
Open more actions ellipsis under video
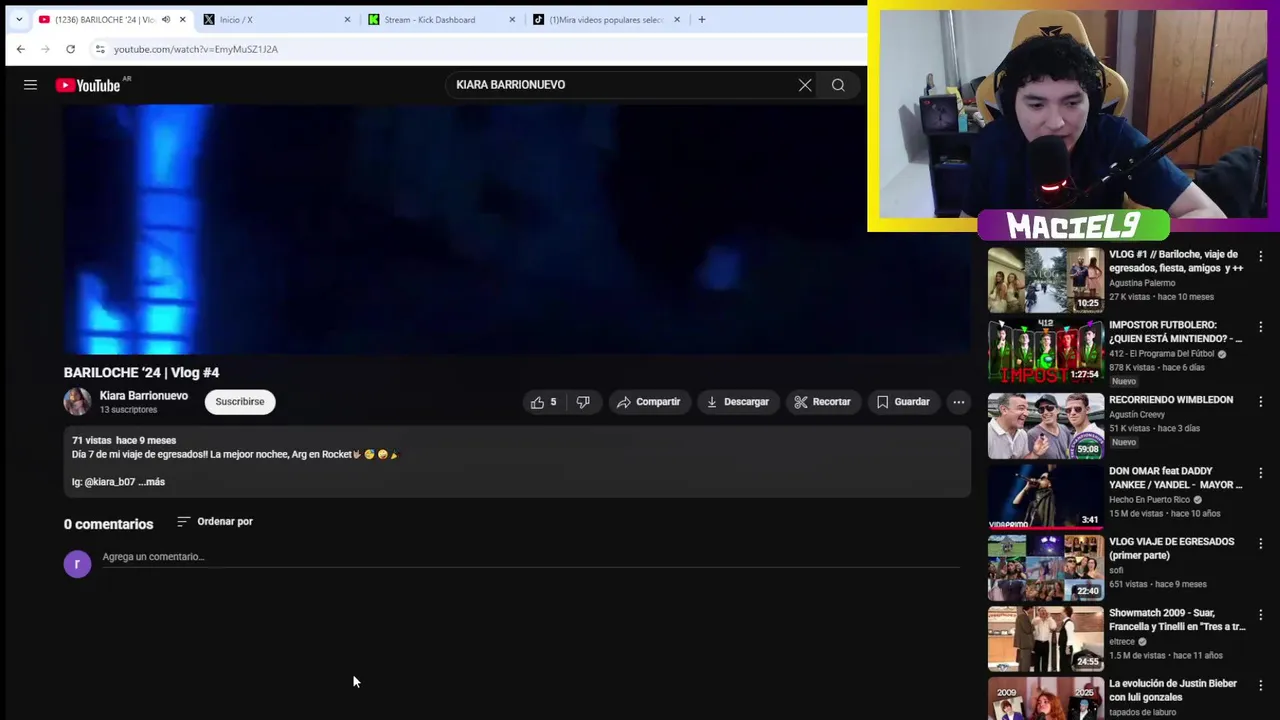958,402
